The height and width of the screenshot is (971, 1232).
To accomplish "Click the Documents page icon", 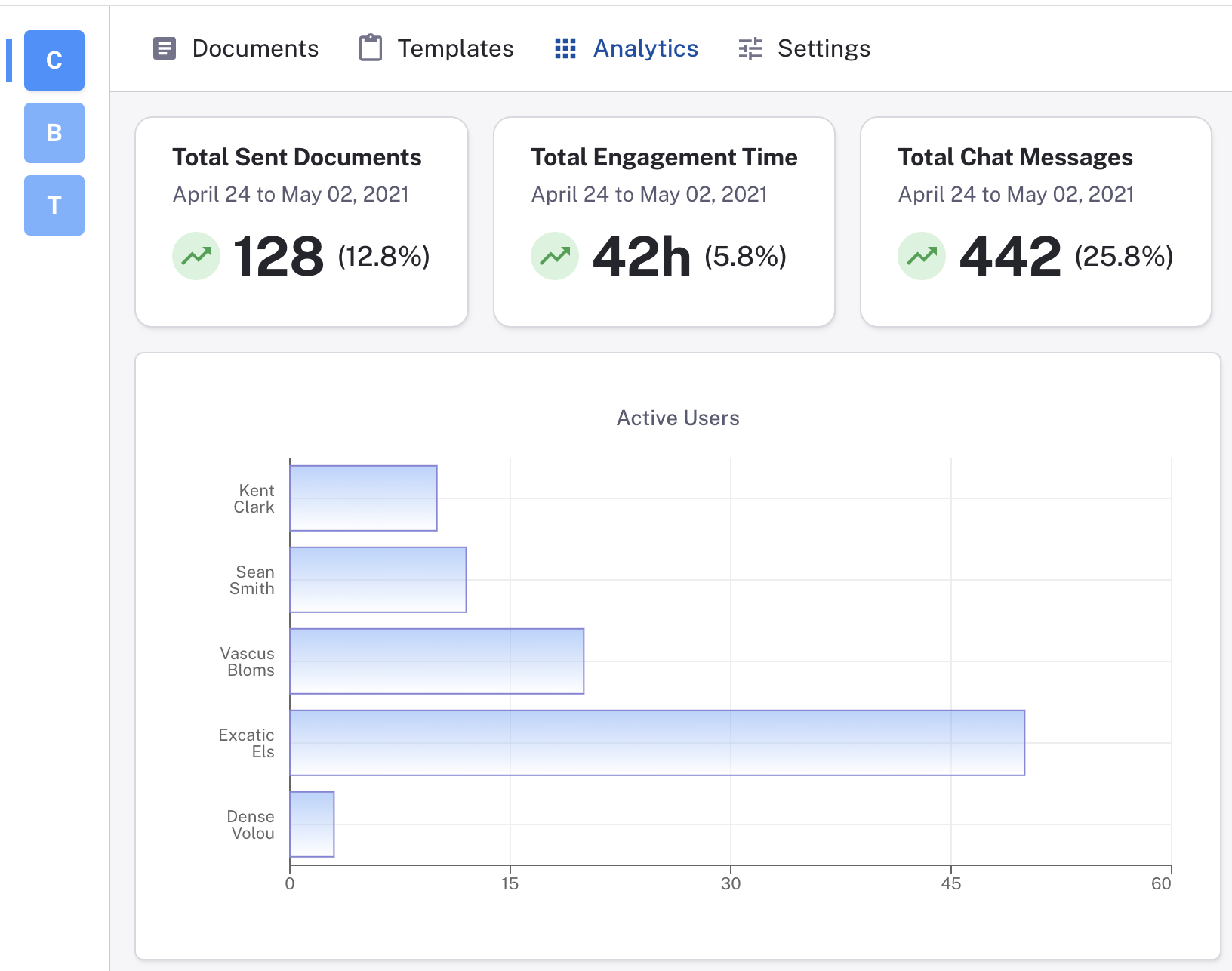I will tap(165, 48).
